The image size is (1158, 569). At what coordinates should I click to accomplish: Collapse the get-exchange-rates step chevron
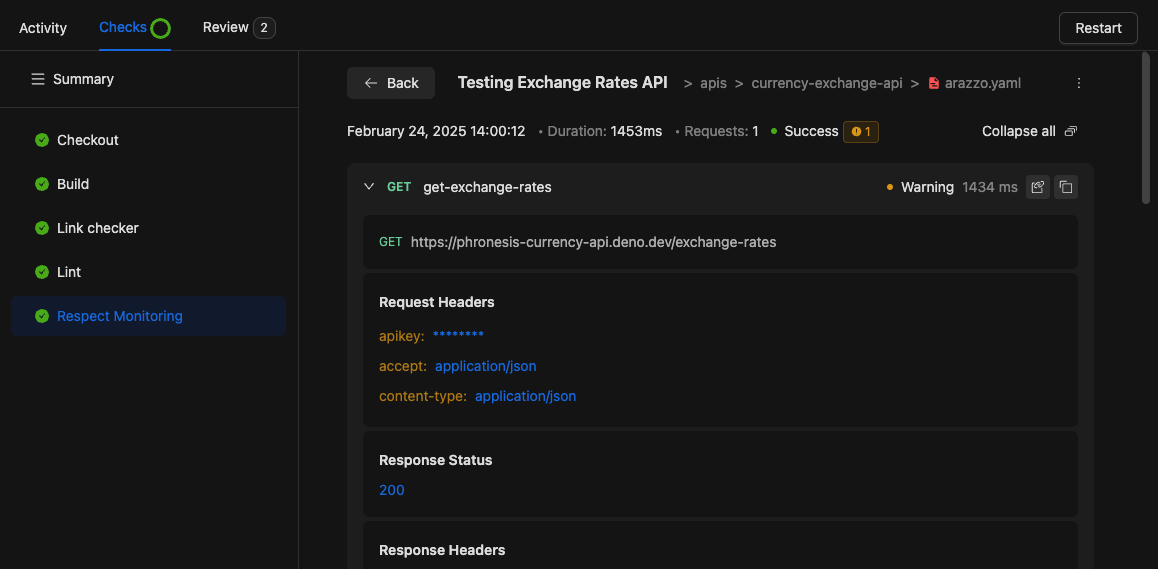point(369,187)
